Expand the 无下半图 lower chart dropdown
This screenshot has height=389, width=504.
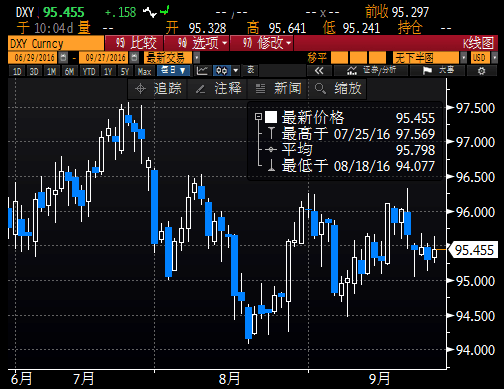(x=464, y=58)
